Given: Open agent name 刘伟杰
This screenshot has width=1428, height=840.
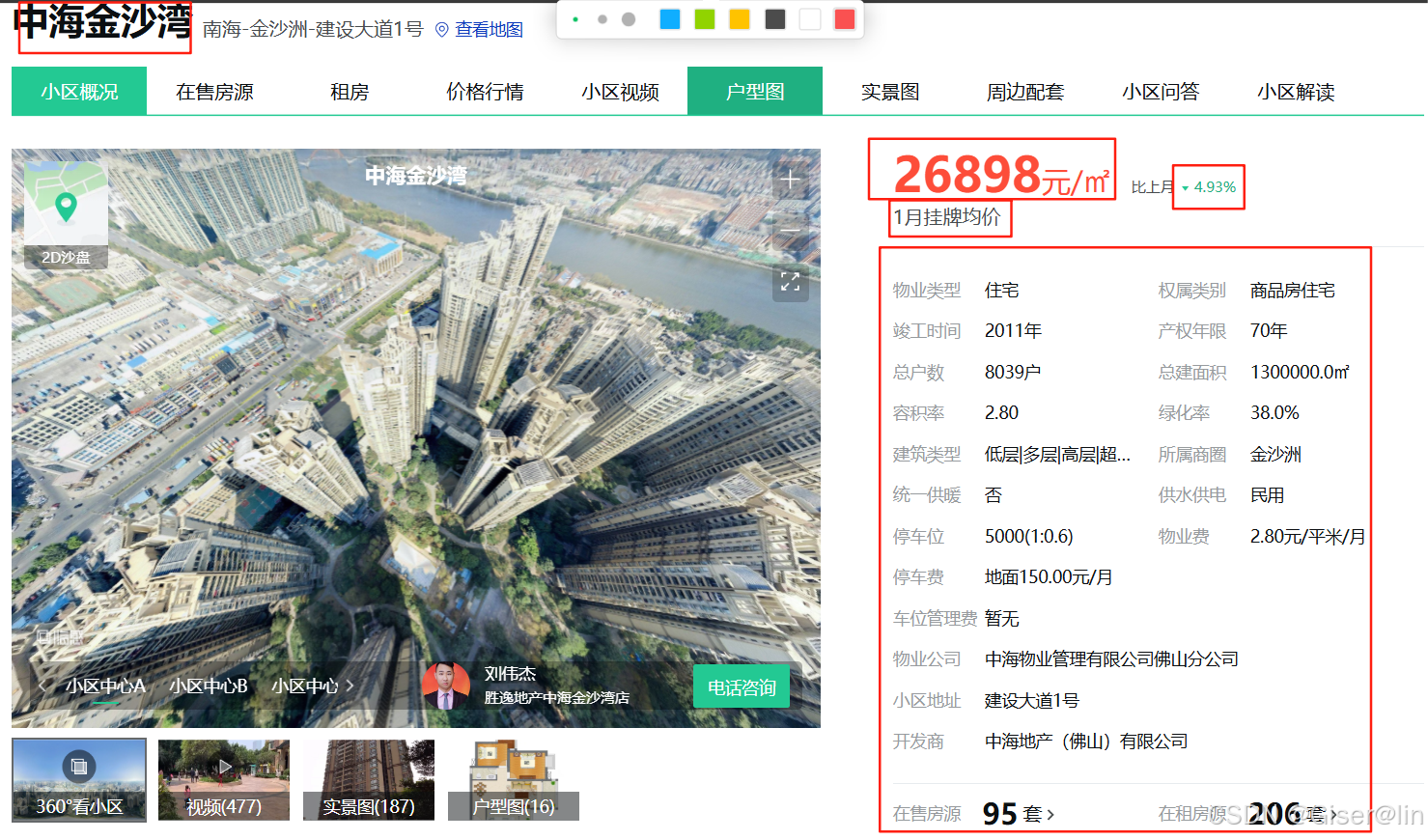Looking at the screenshot, I should [x=510, y=674].
